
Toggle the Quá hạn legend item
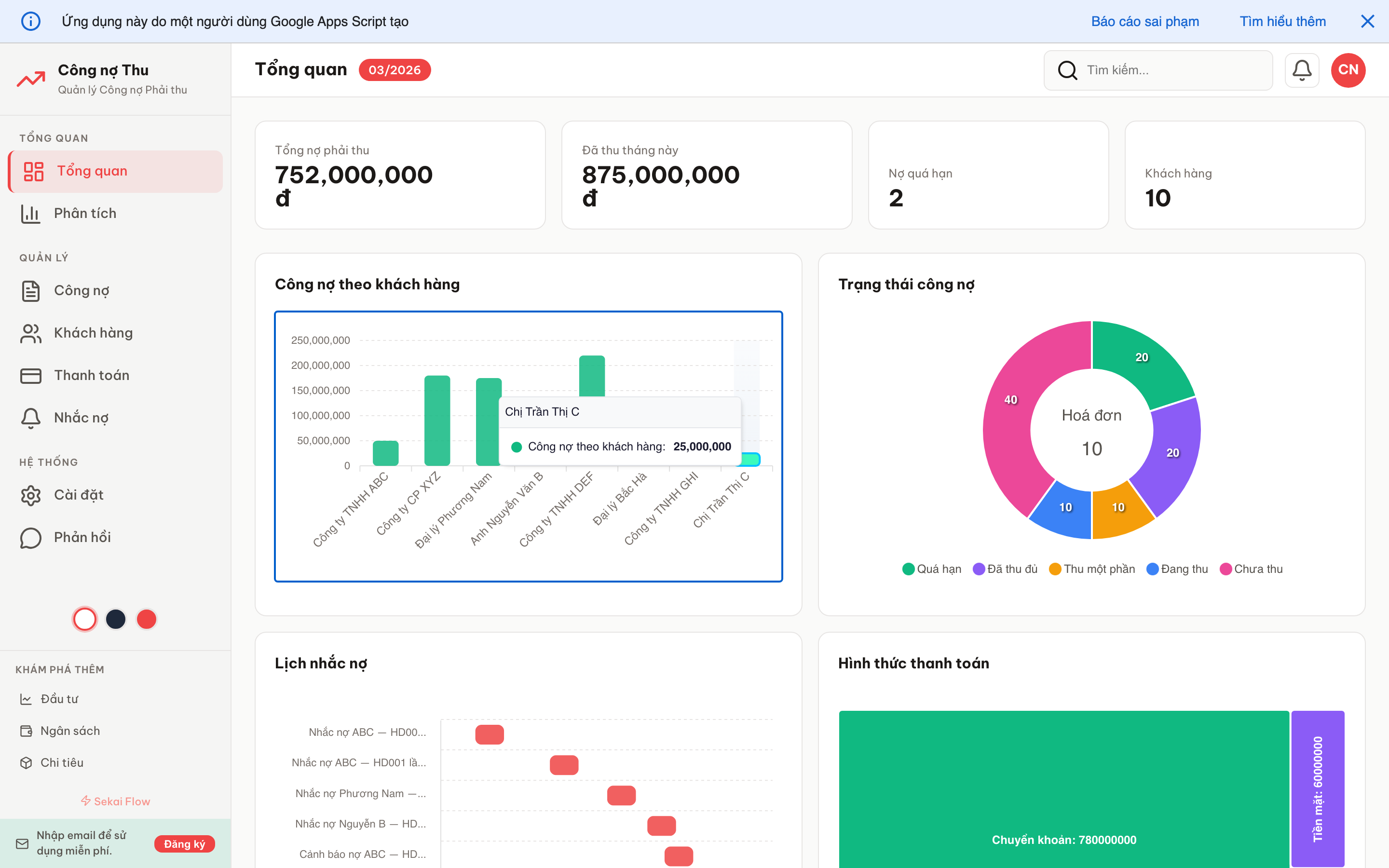pyautogui.click(x=932, y=569)
